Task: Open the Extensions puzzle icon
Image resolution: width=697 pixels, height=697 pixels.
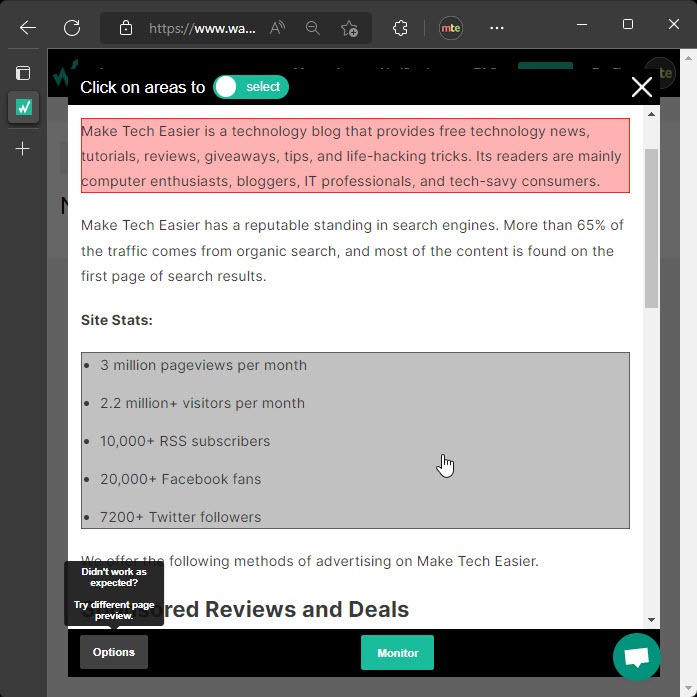Action: point(401,28)
